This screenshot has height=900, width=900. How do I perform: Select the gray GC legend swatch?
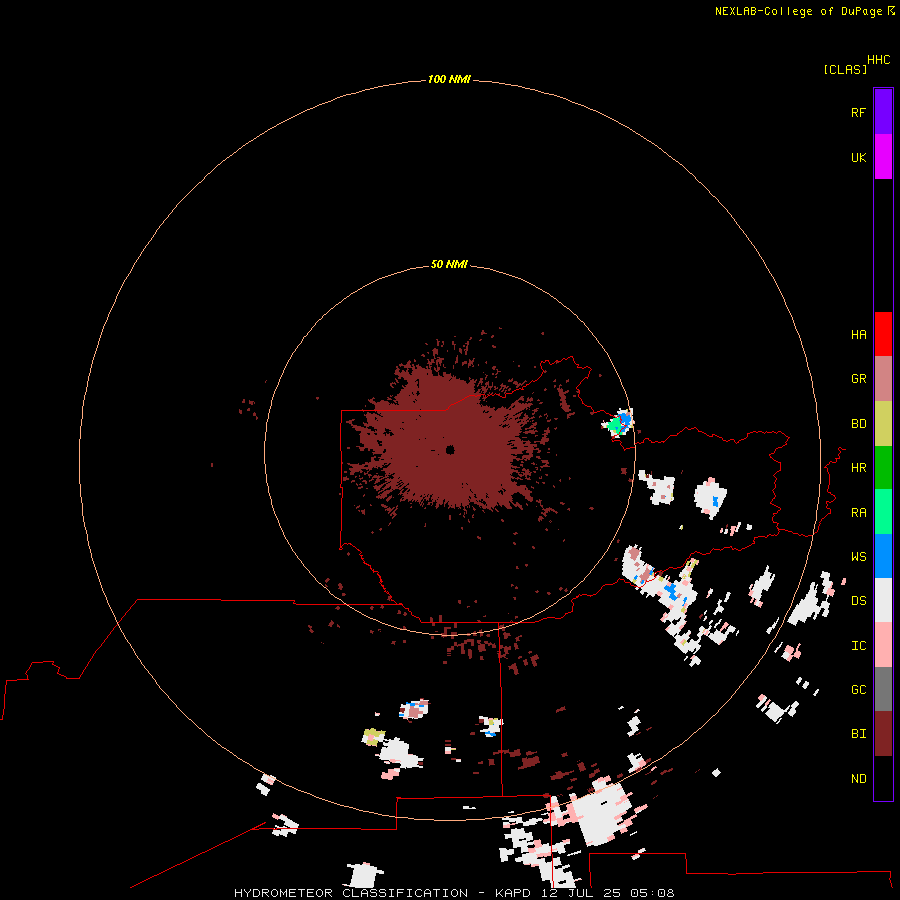click(883, 689)
